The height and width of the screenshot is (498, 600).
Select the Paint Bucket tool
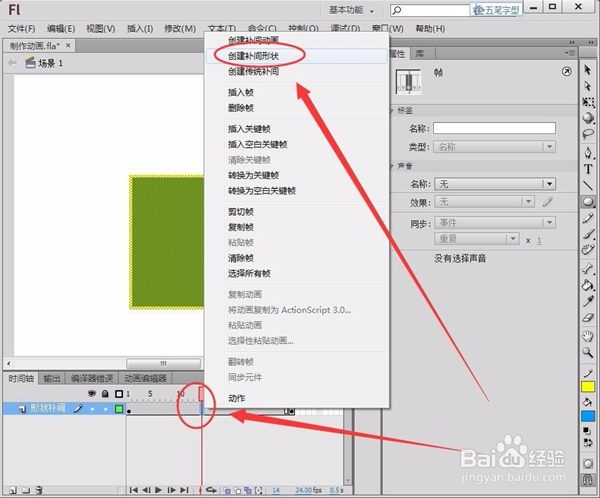point(588,285)
